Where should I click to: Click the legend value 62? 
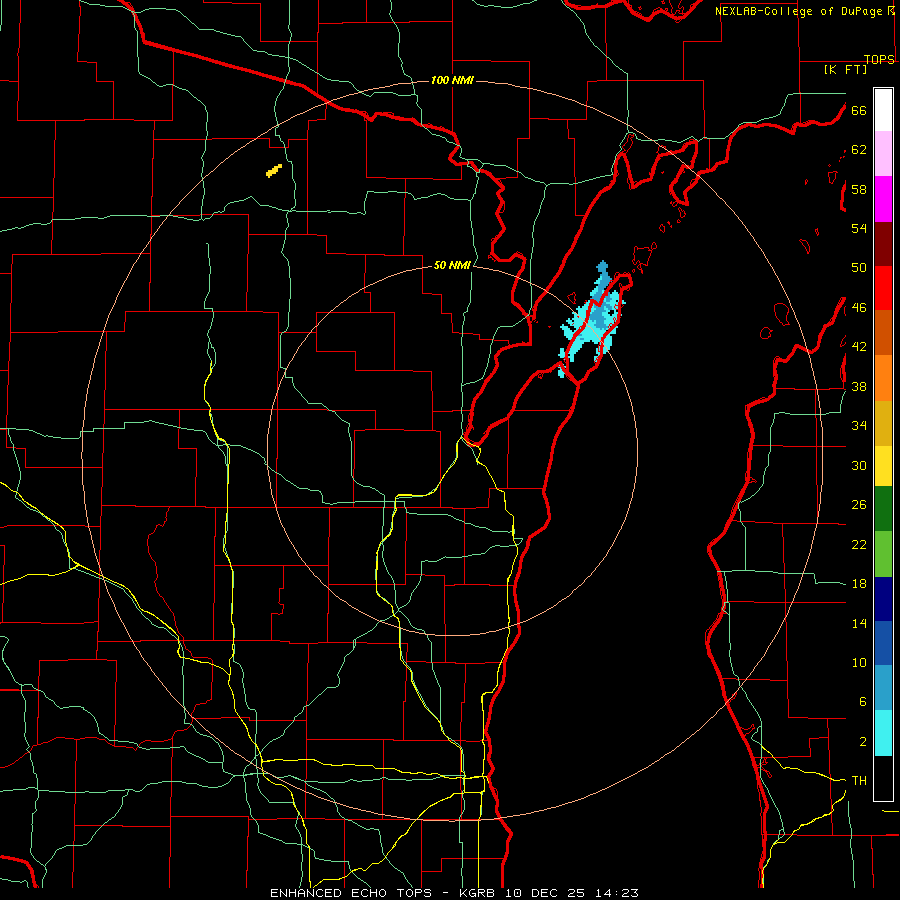pos(859,150)
